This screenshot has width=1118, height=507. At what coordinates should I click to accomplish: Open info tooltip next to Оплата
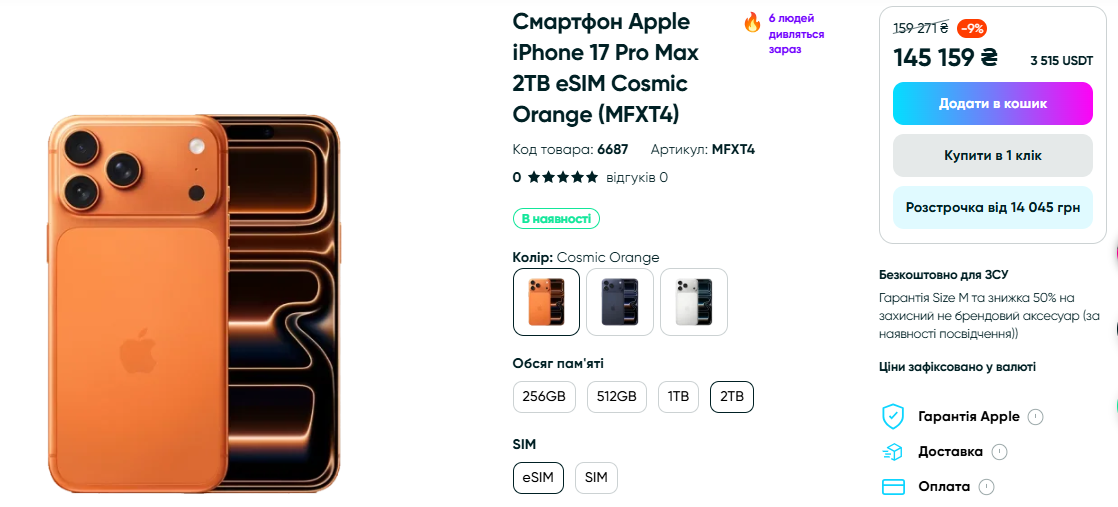coord(986,487)
